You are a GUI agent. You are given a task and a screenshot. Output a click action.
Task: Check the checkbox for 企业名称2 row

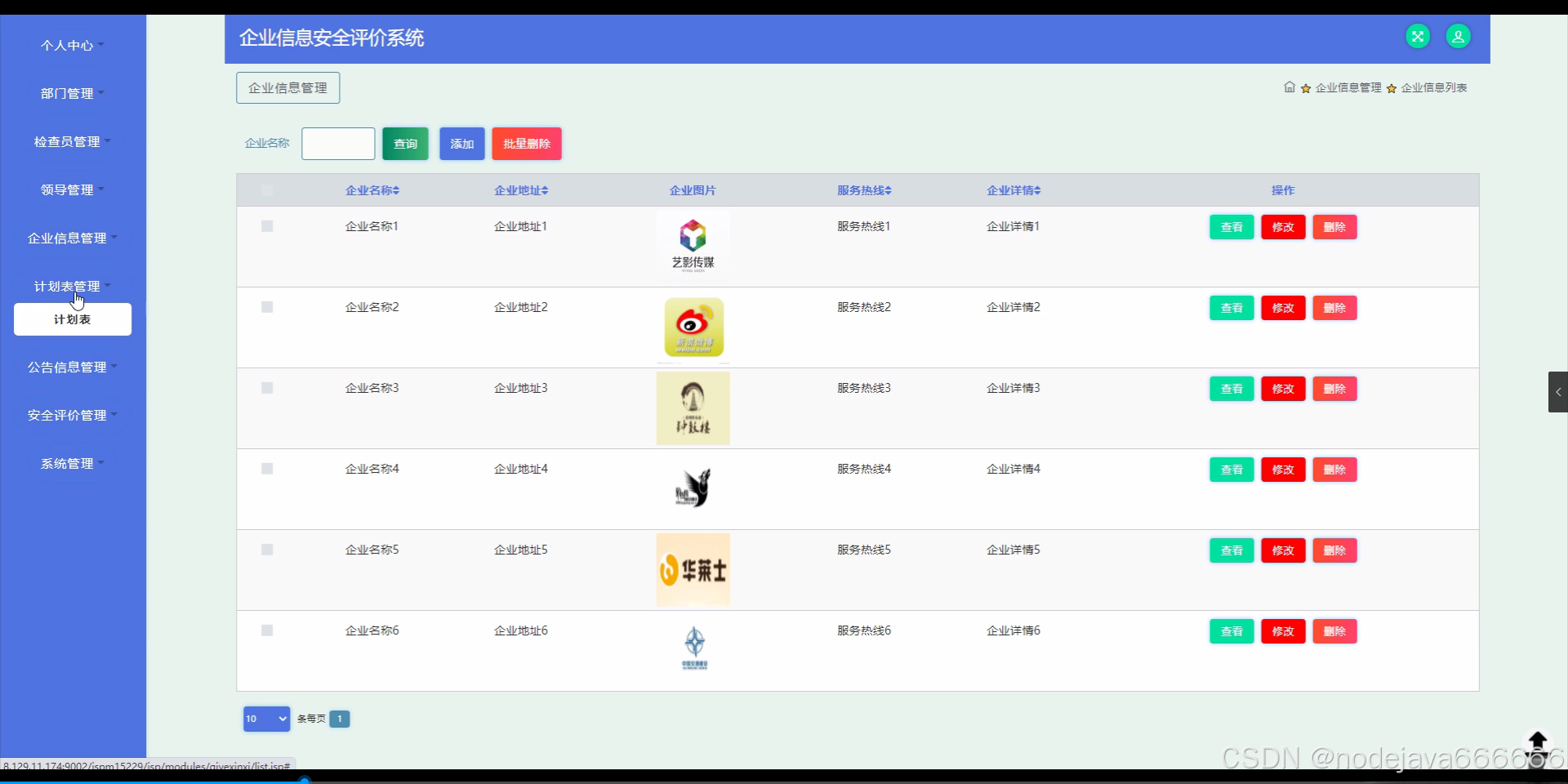(267, 307)
